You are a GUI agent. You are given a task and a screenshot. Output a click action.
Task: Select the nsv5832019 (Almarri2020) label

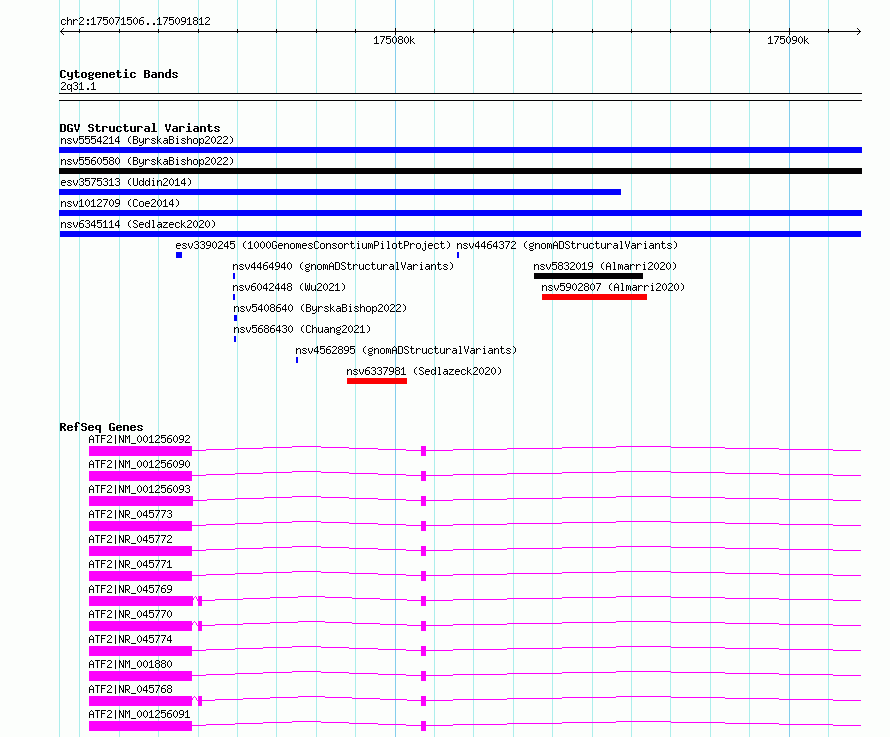605,266
